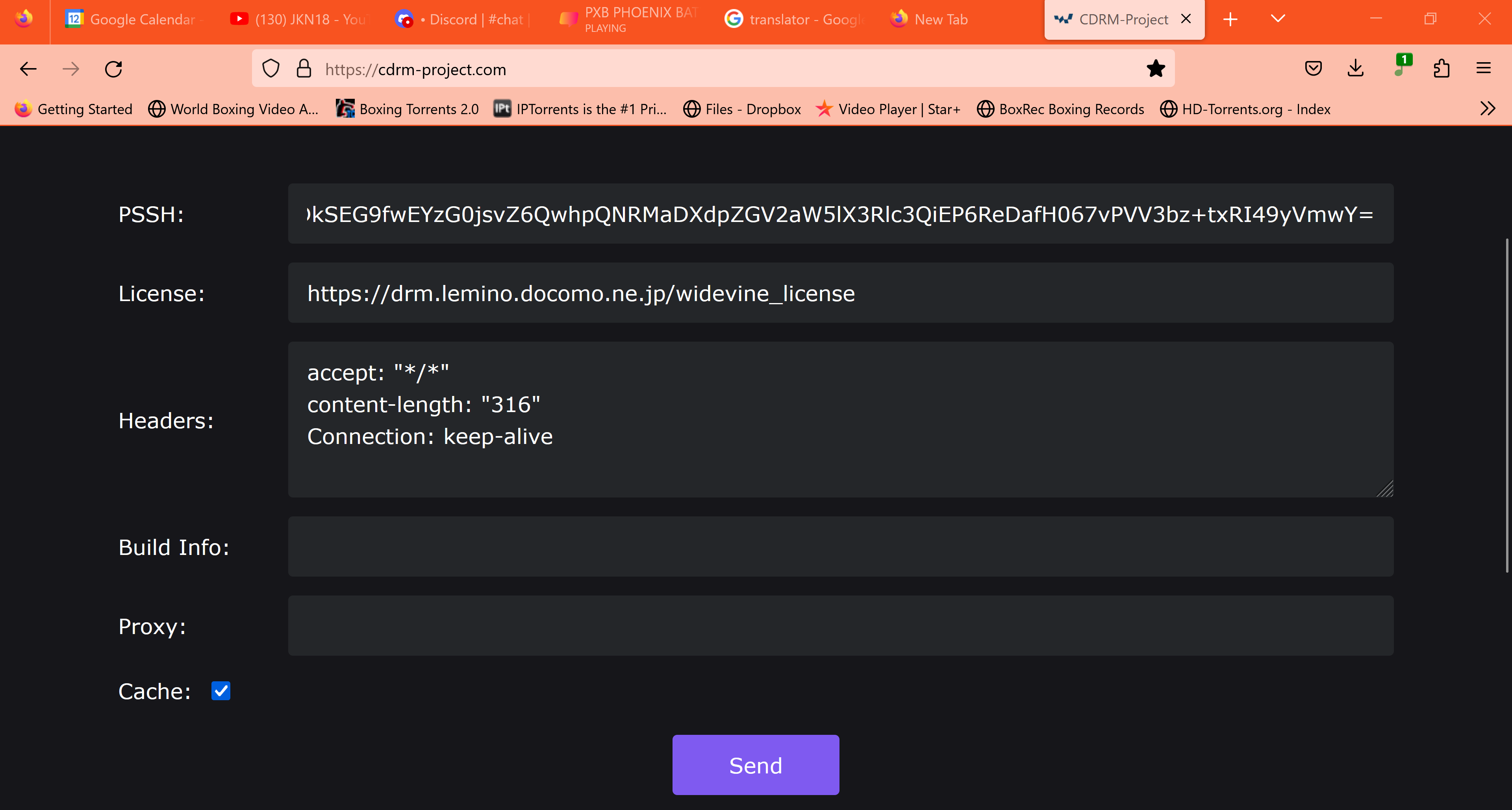Show more bookmarks overflow chevron
1512x810 pixels.
[1487, 109]
